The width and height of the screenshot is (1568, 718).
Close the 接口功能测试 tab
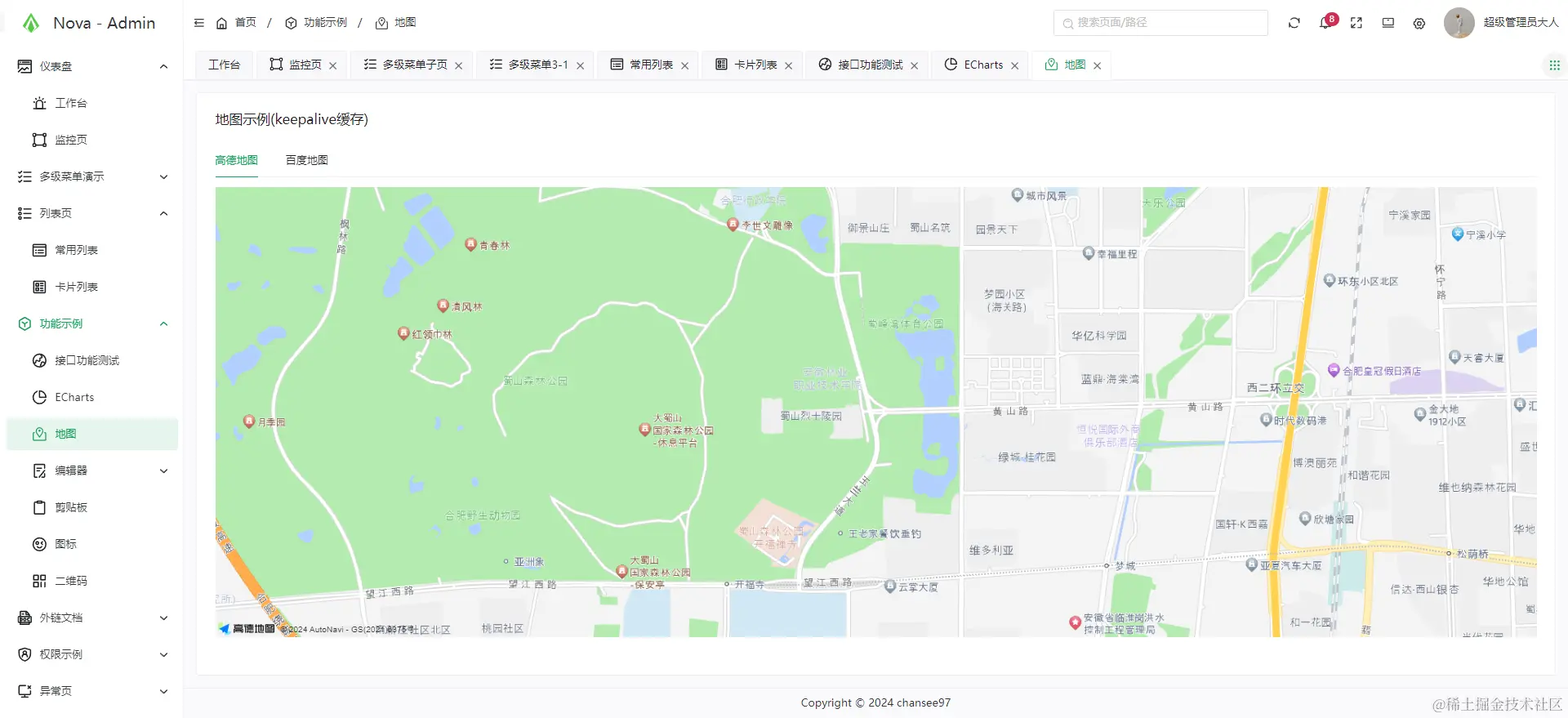(915, 65)
